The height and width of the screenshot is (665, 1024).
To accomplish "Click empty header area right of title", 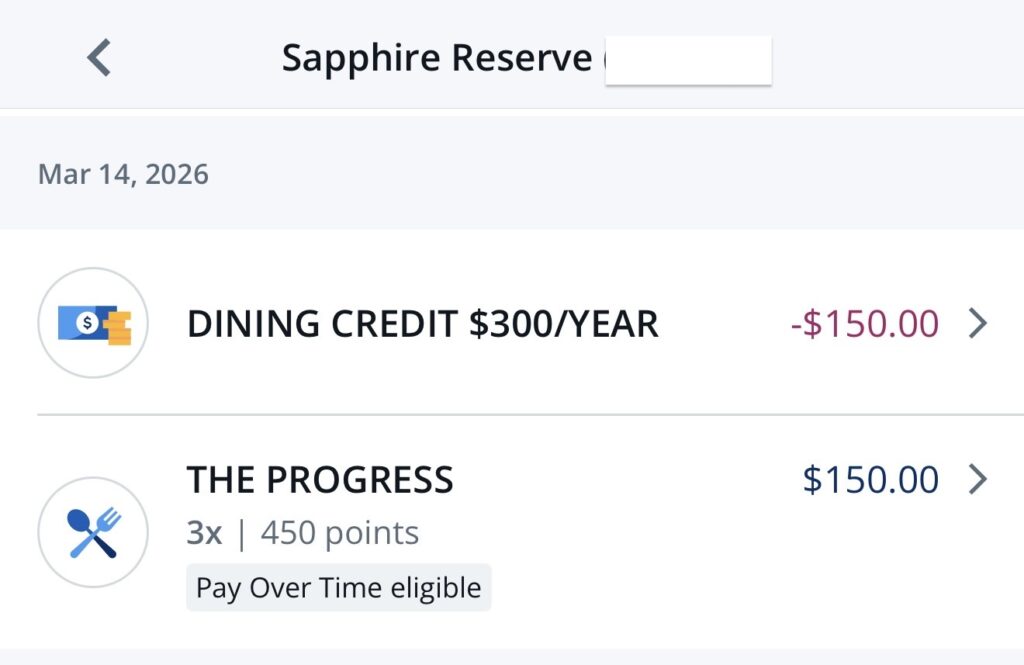I will pos(900,58).
